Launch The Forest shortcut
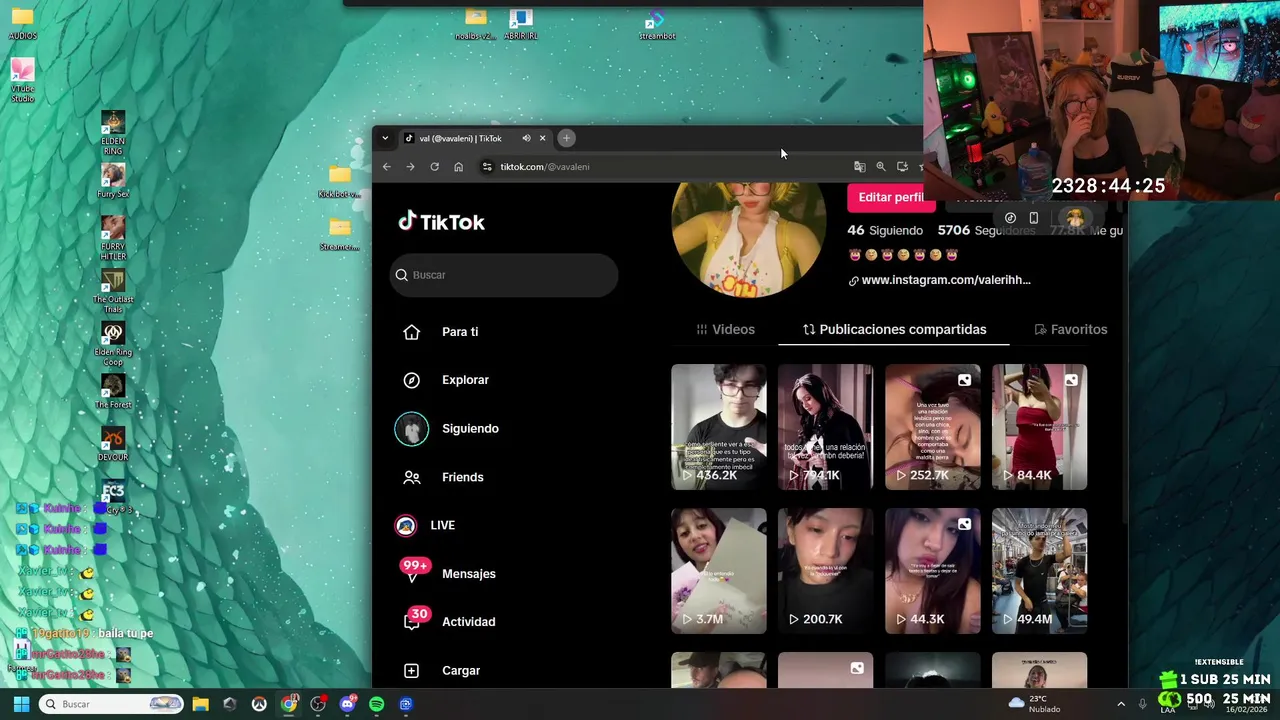1280x720 pixels. (x=113, y=391)
